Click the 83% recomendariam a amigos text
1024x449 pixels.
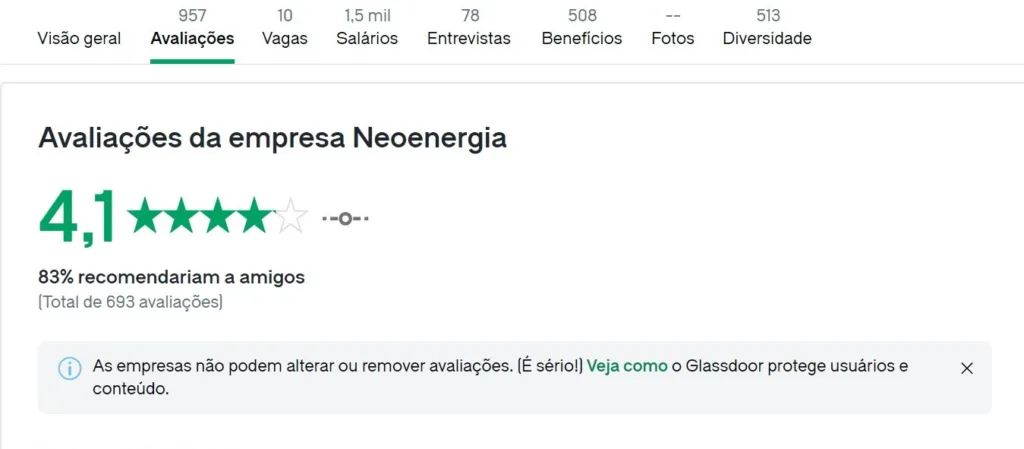pyautogui.click(x=172, y=277)
